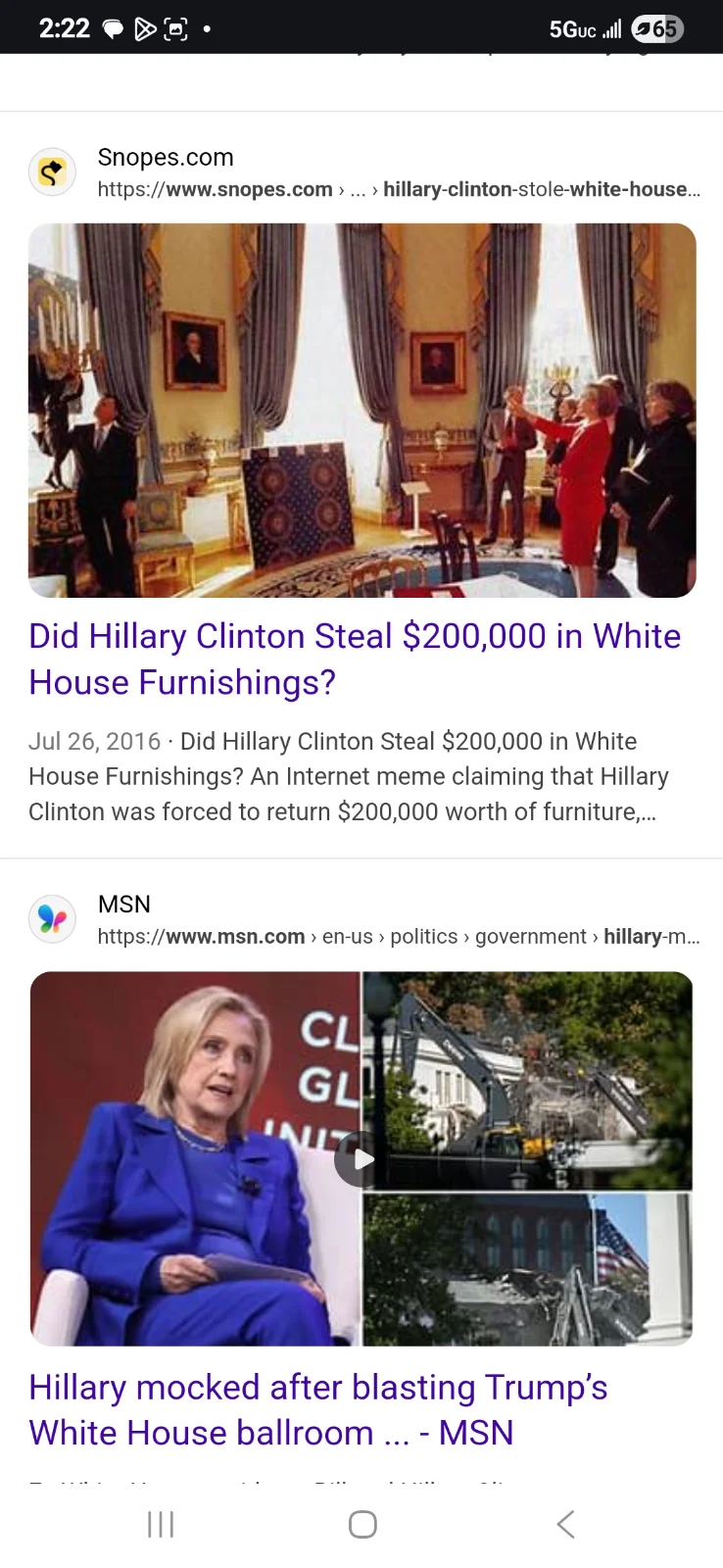Image resolution: width=723 pixels, height=1568 pixels.
Task: Tap the Snopes.com site name
Action: coord(166,157)
